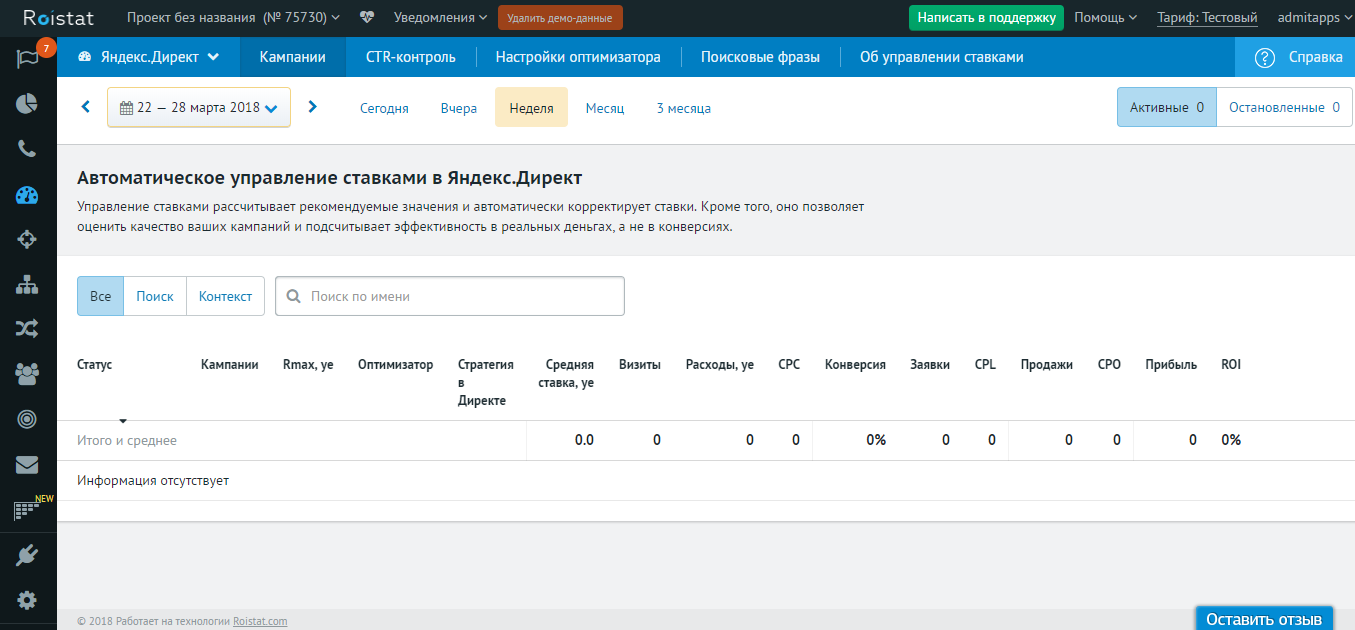Open the people group sidebar icon
1355x630 pixels.
(27, 374)
